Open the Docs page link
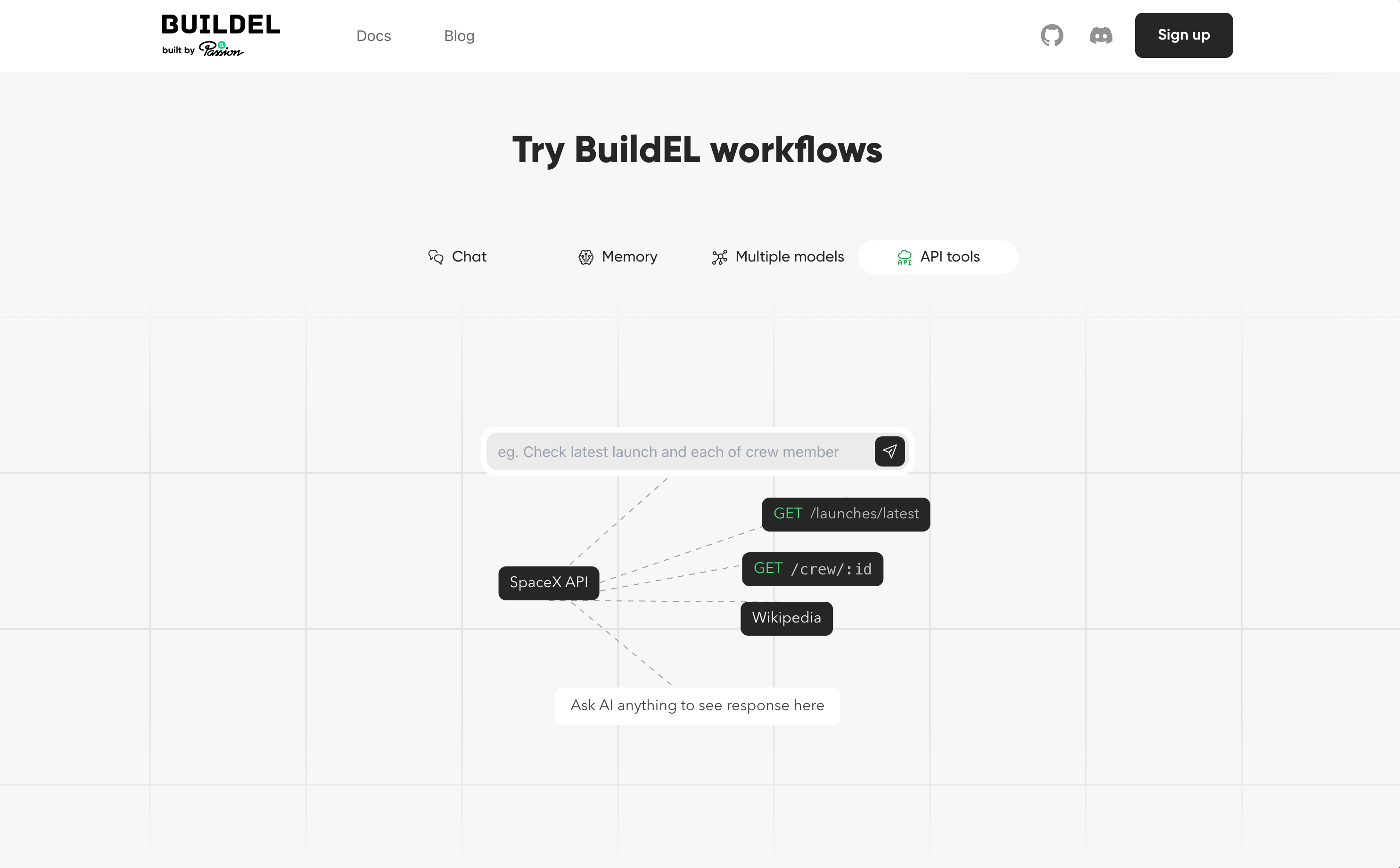1400x868 pixels. [374, 35]
